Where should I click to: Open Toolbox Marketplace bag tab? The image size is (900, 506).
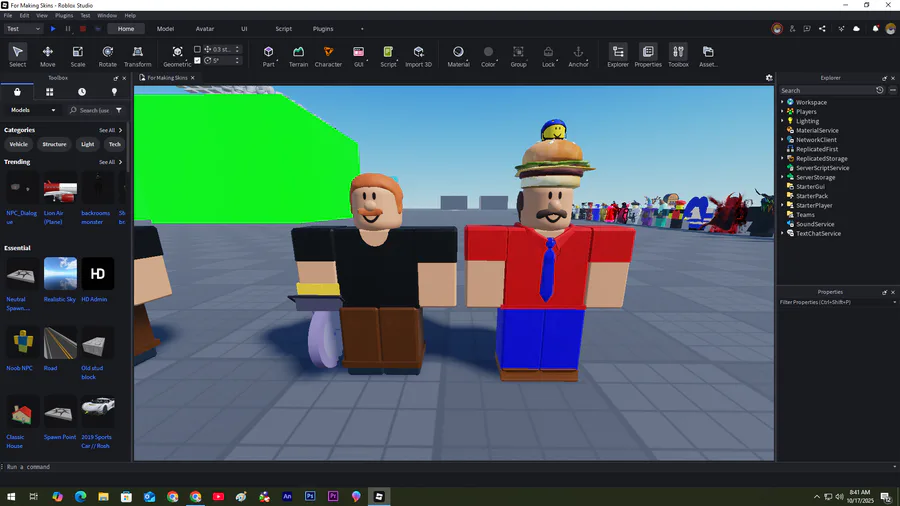click(17, 92)
